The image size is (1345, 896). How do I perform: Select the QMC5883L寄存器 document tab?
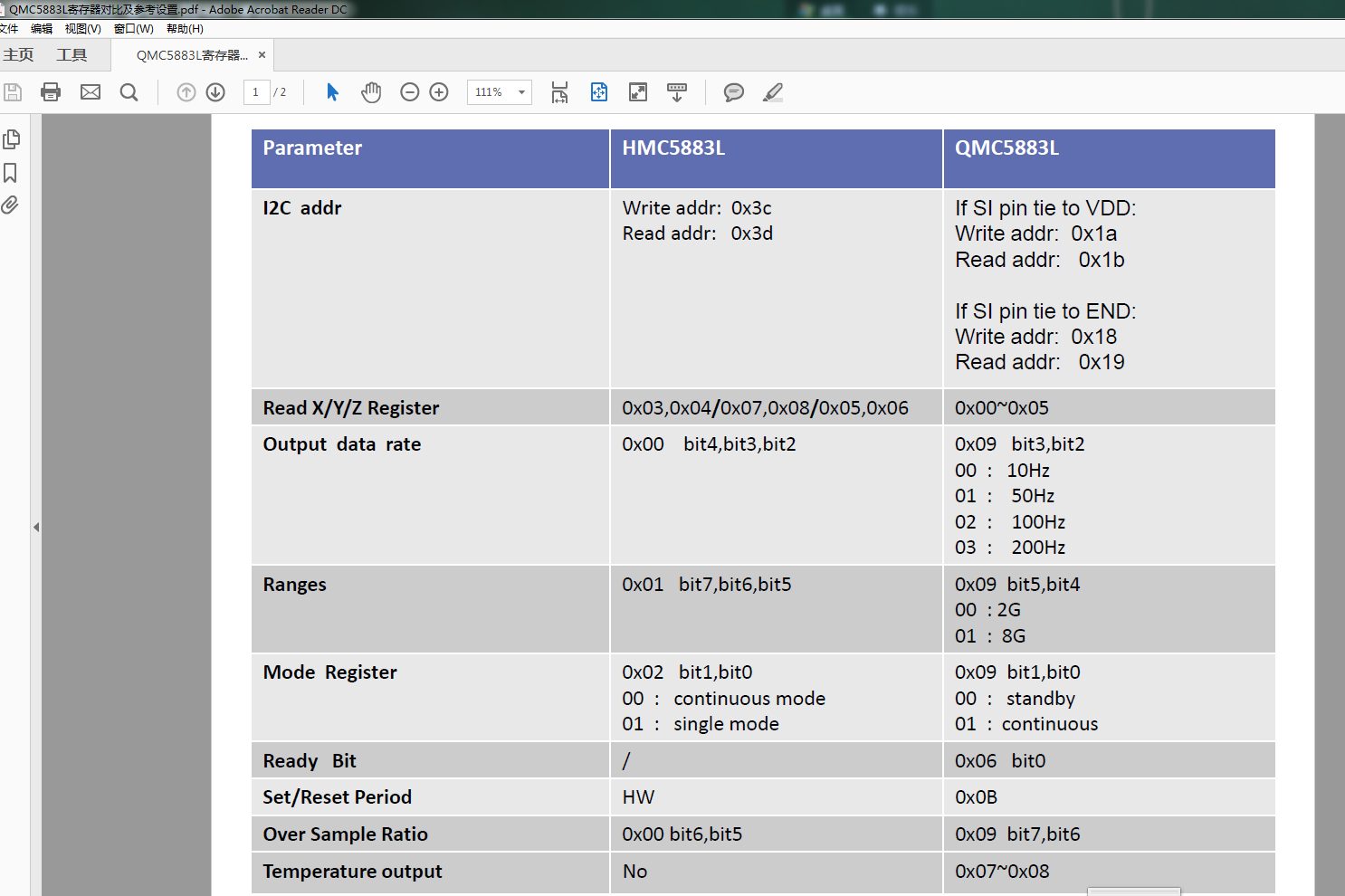[192, 55]
